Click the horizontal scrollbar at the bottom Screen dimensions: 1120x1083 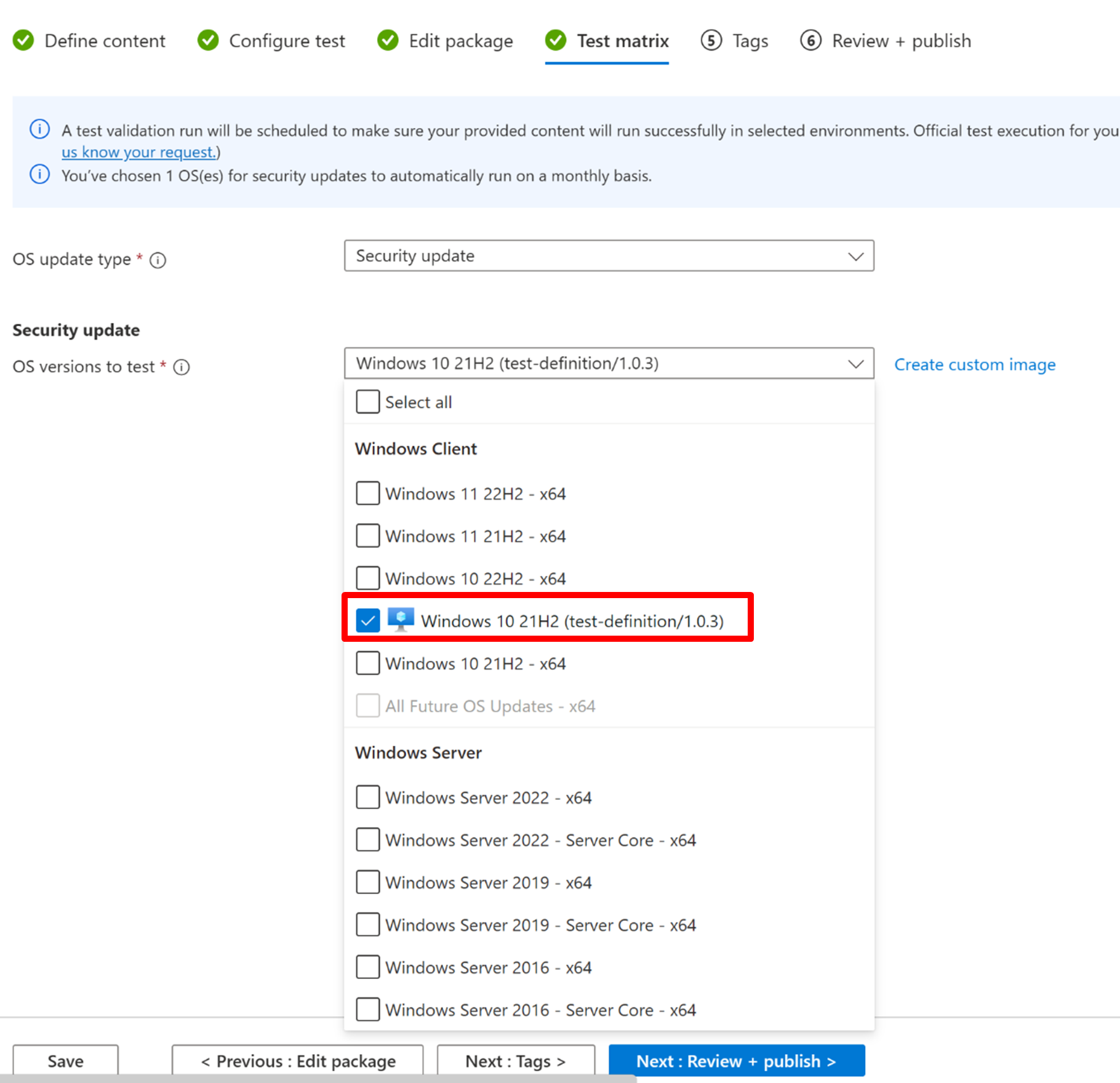coord(318,1079)
